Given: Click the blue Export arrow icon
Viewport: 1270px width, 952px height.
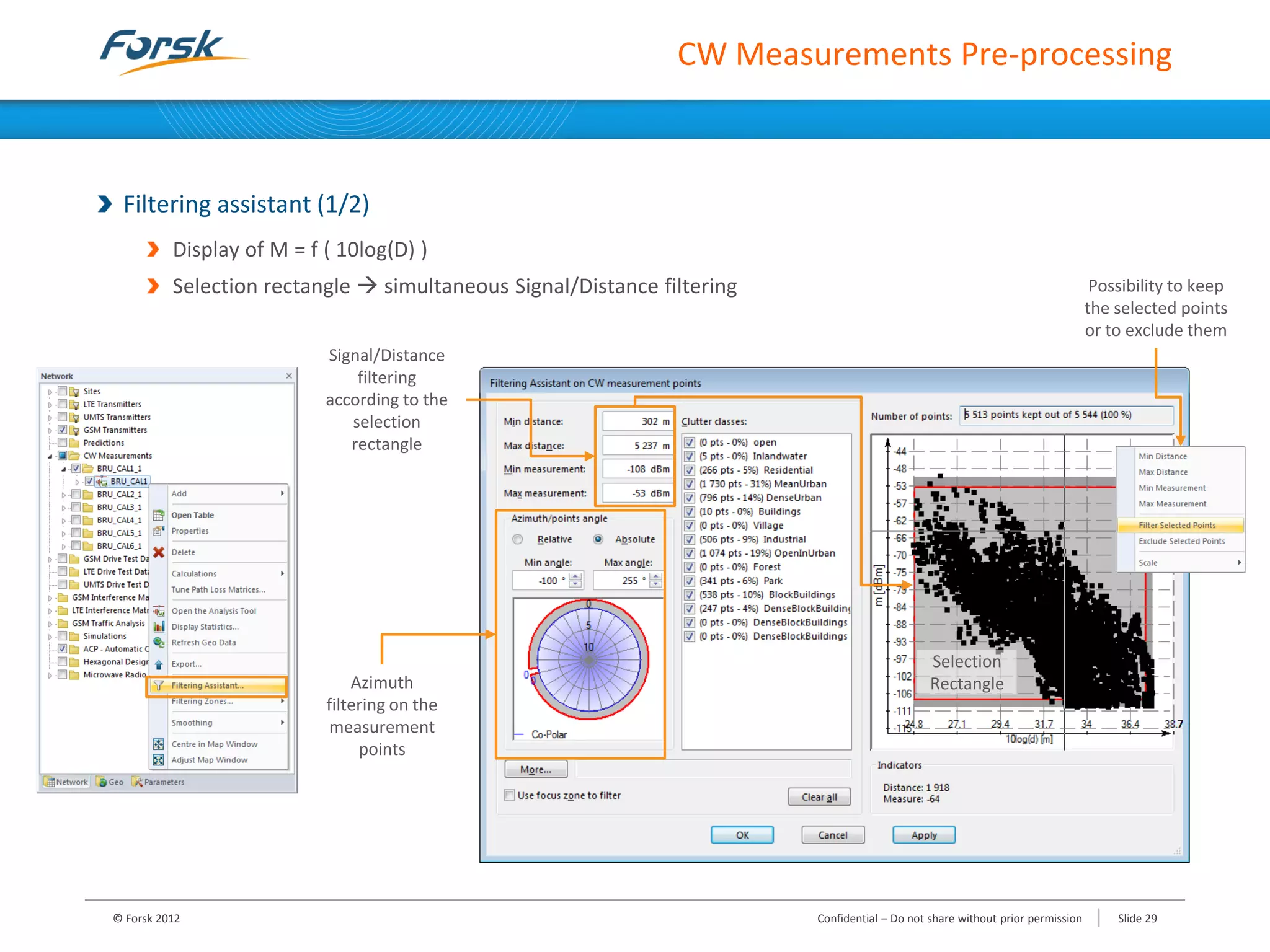Looking at the screenshot, I should pos(159,664).
